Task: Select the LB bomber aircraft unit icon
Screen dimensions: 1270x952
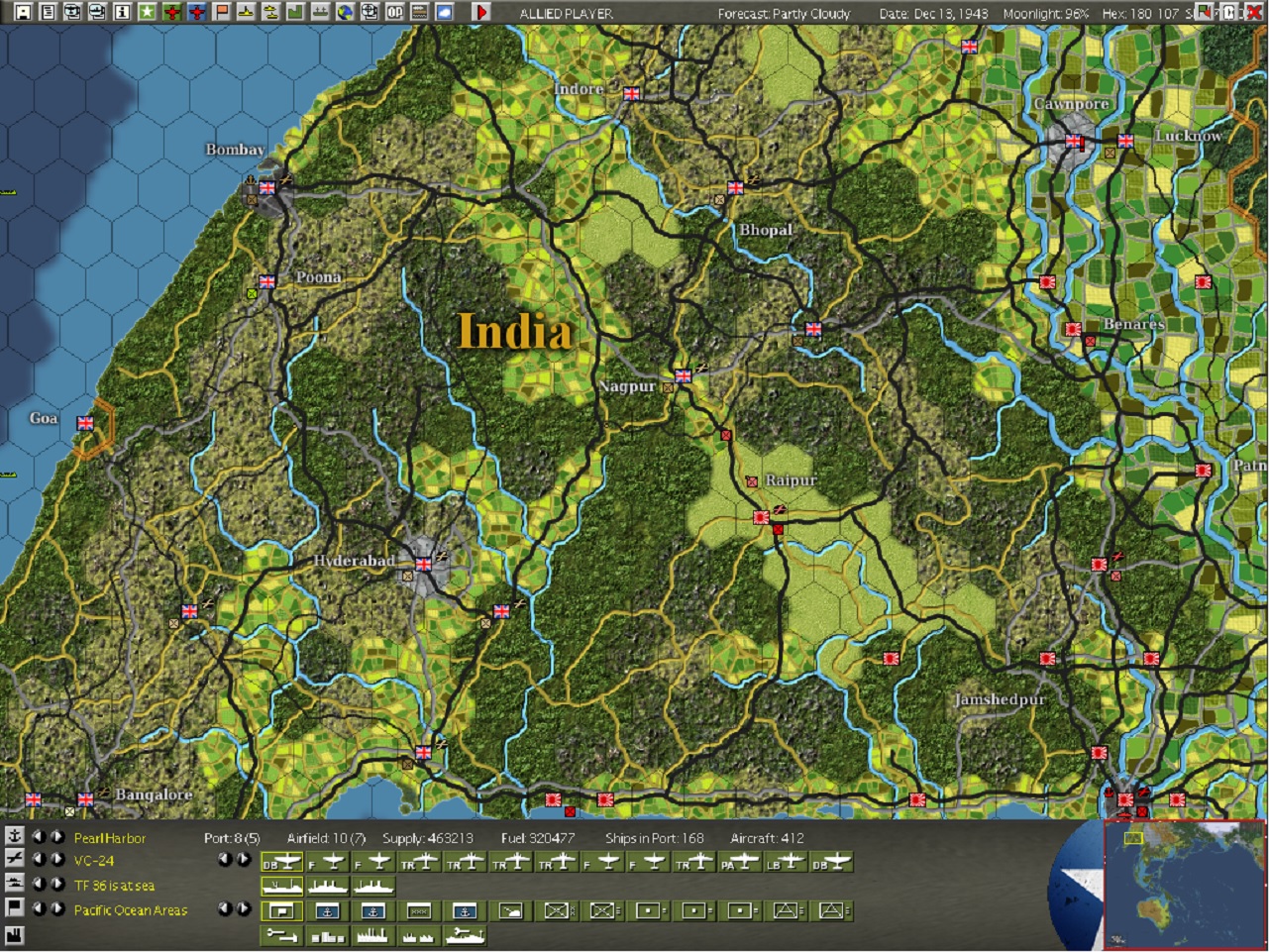Action: click(x=785, y=862)
